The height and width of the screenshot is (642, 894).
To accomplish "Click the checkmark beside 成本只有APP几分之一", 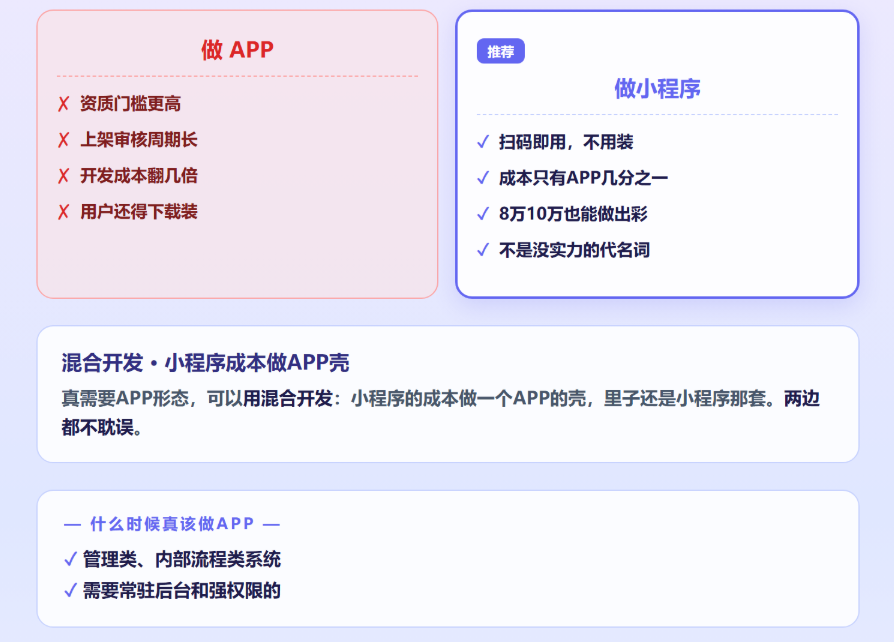I will tap(483, 178).
